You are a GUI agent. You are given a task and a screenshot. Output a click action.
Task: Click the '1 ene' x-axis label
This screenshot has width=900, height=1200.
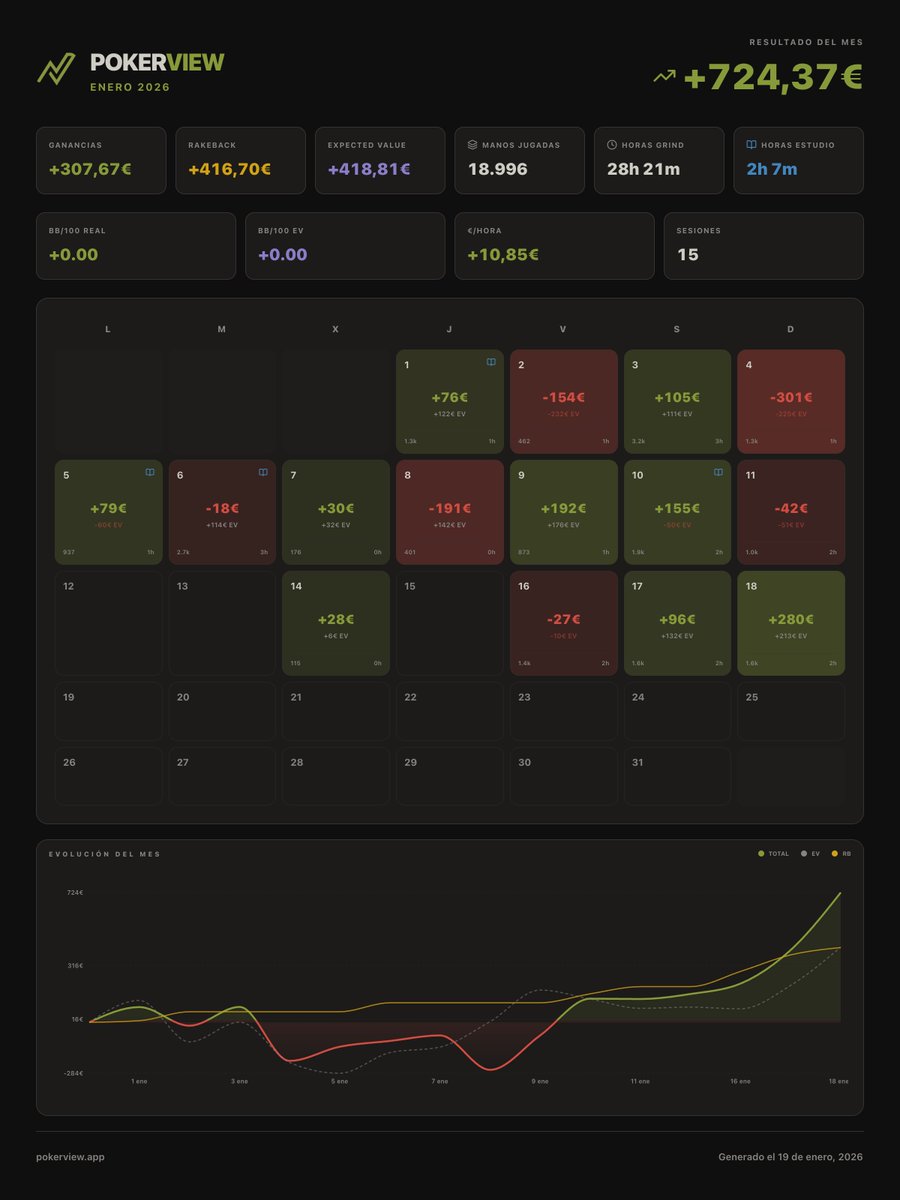140,1081
